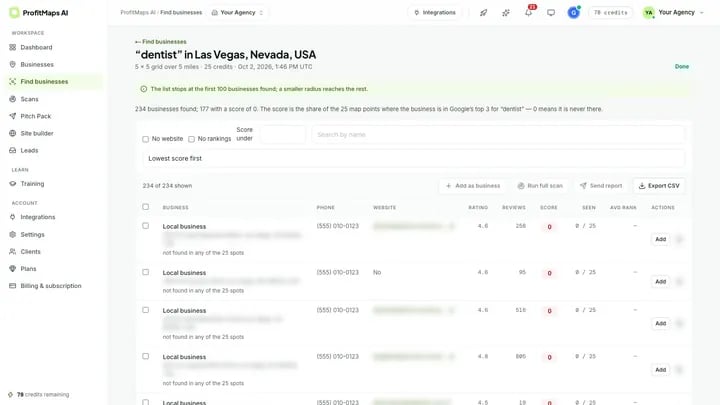Click the ProfitMaps AI logo icon
This screenshot has height=405, width=720.
click(14, 13)
